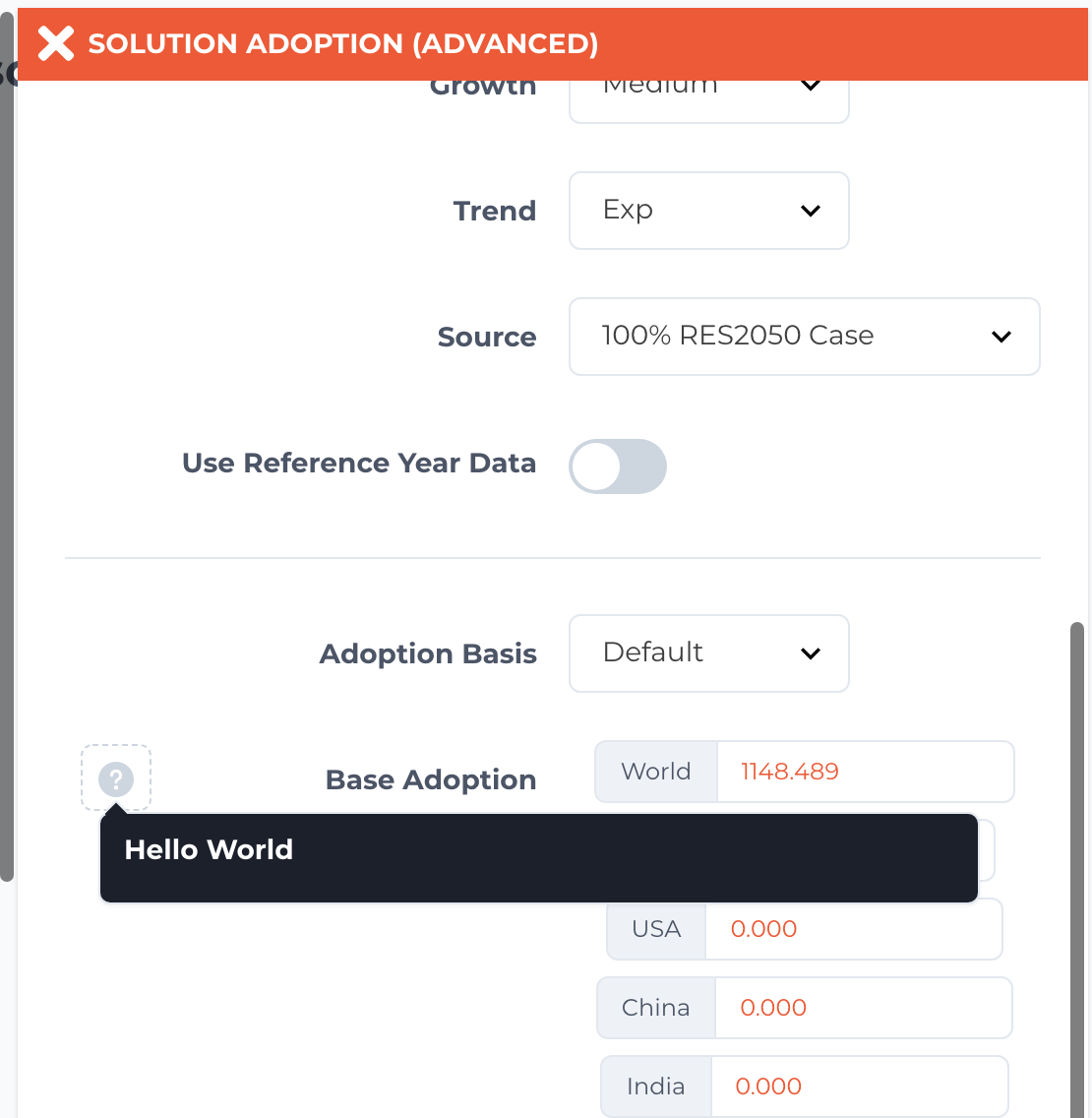1092x1118 pixels.
Task: Click the Trend label
Action: click(x=495, y=211)
